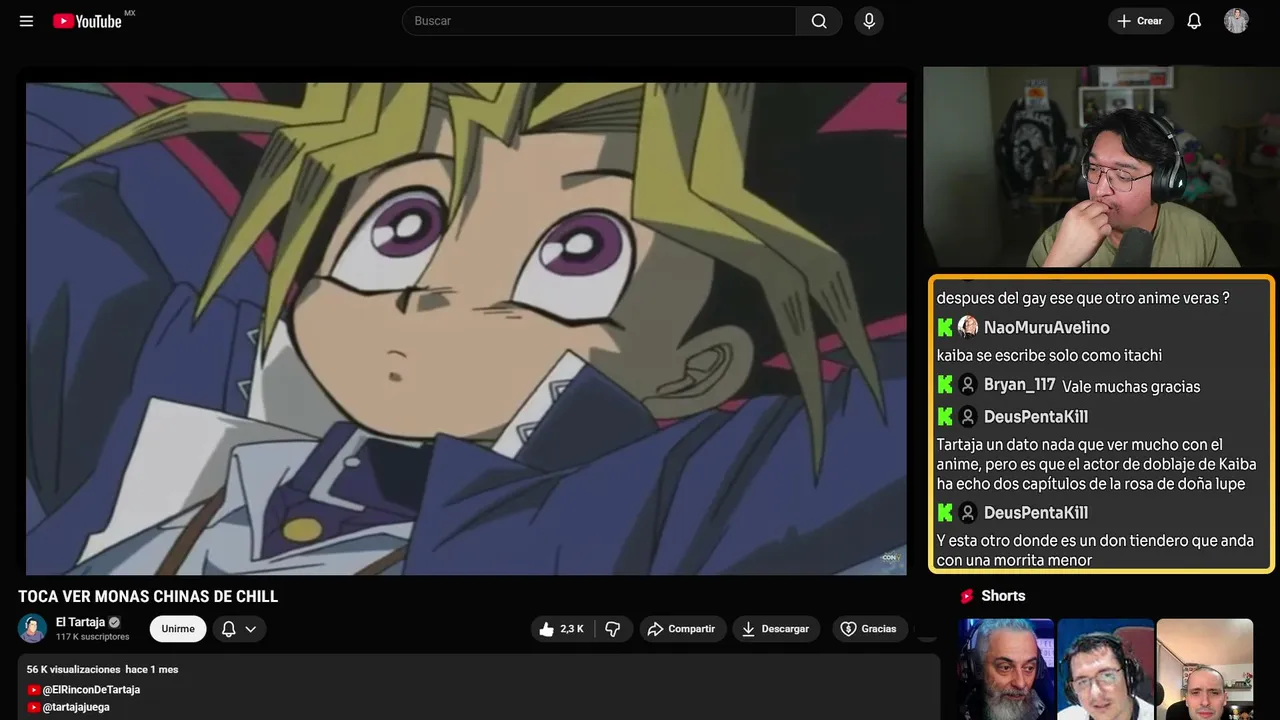Image resolution: width=1280 pixels, height=720 pixels.
Task: Like the video showing 2,3 K
Action: 563,629
